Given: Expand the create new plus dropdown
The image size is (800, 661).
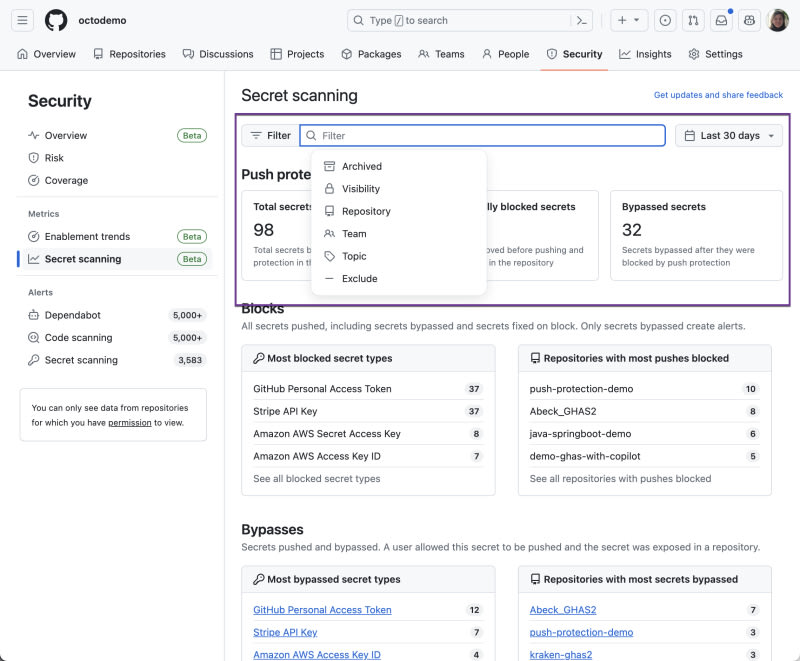Looking at the screenshot, I should (629, 20).
